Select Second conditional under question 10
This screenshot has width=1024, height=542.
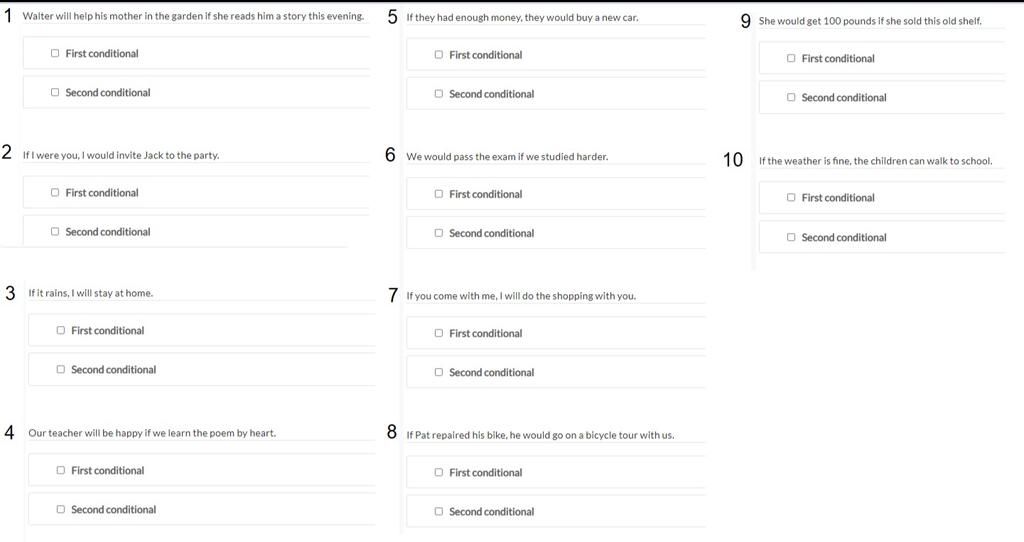pos(791,237)
